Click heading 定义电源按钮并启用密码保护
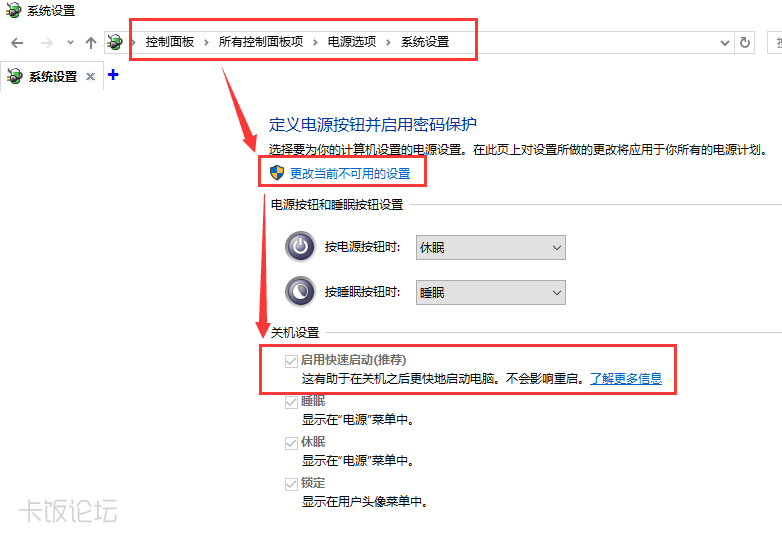Screen dimensions: 782x534 (373, 124)
